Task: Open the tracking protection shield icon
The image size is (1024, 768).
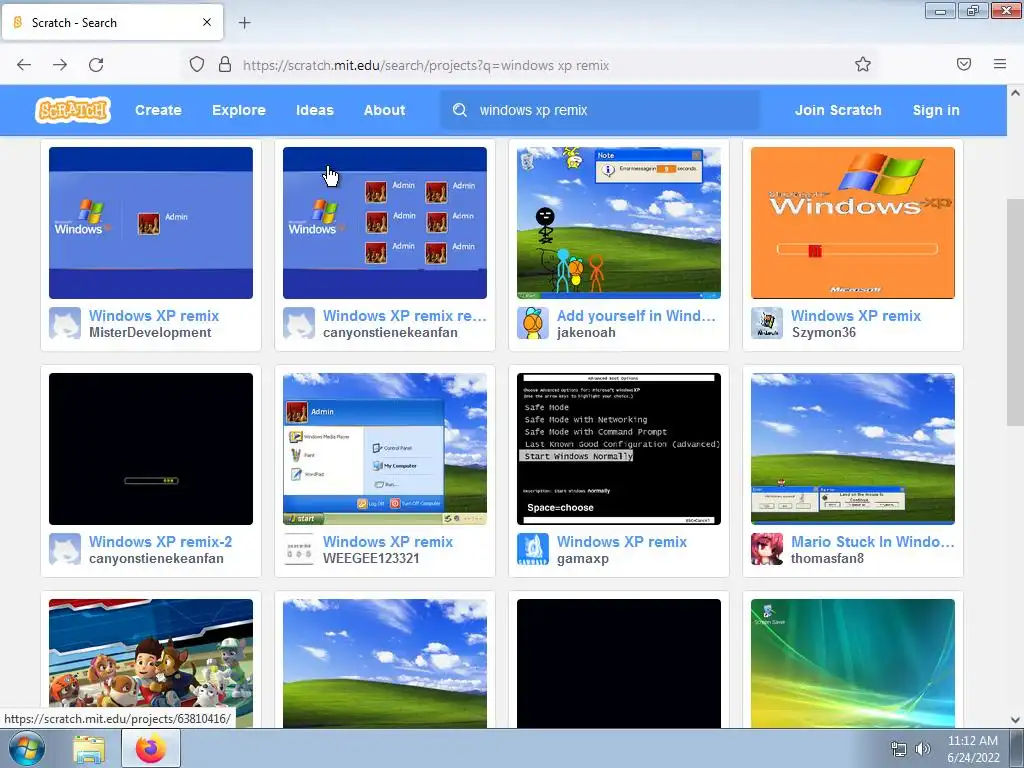Action: click(x=197, y=64)
